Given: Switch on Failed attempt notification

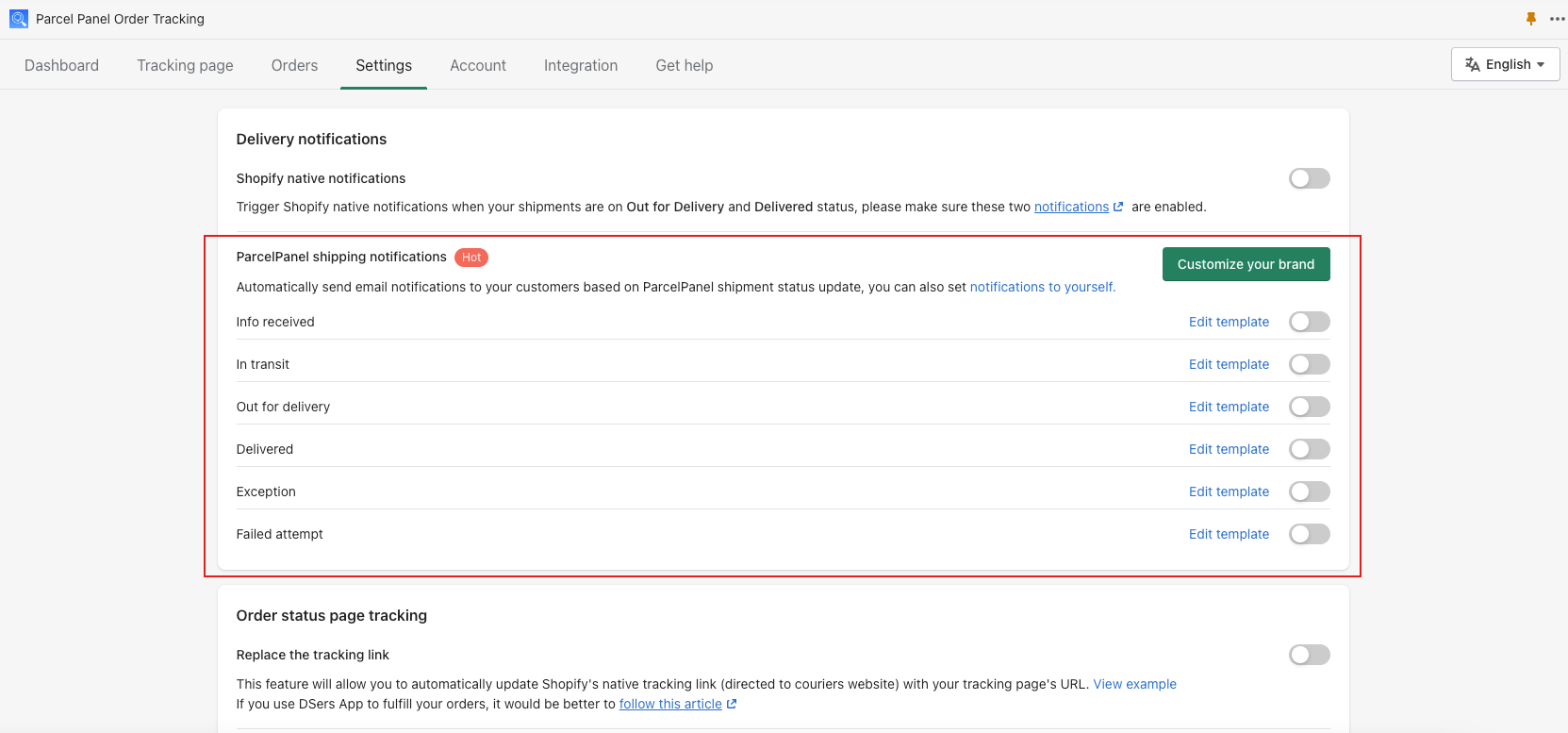Looking at the screenshot, I should pyautogui.click(x=1309, y=534).
